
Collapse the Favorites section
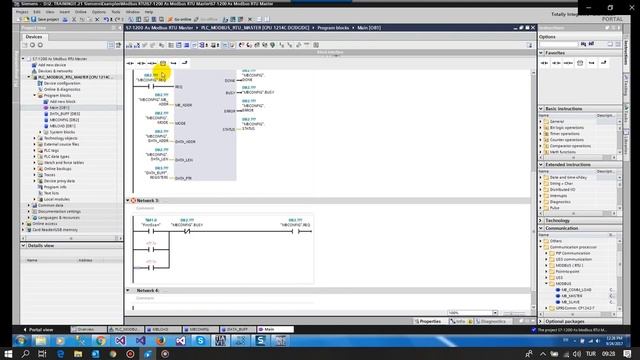tap(541, 53)
